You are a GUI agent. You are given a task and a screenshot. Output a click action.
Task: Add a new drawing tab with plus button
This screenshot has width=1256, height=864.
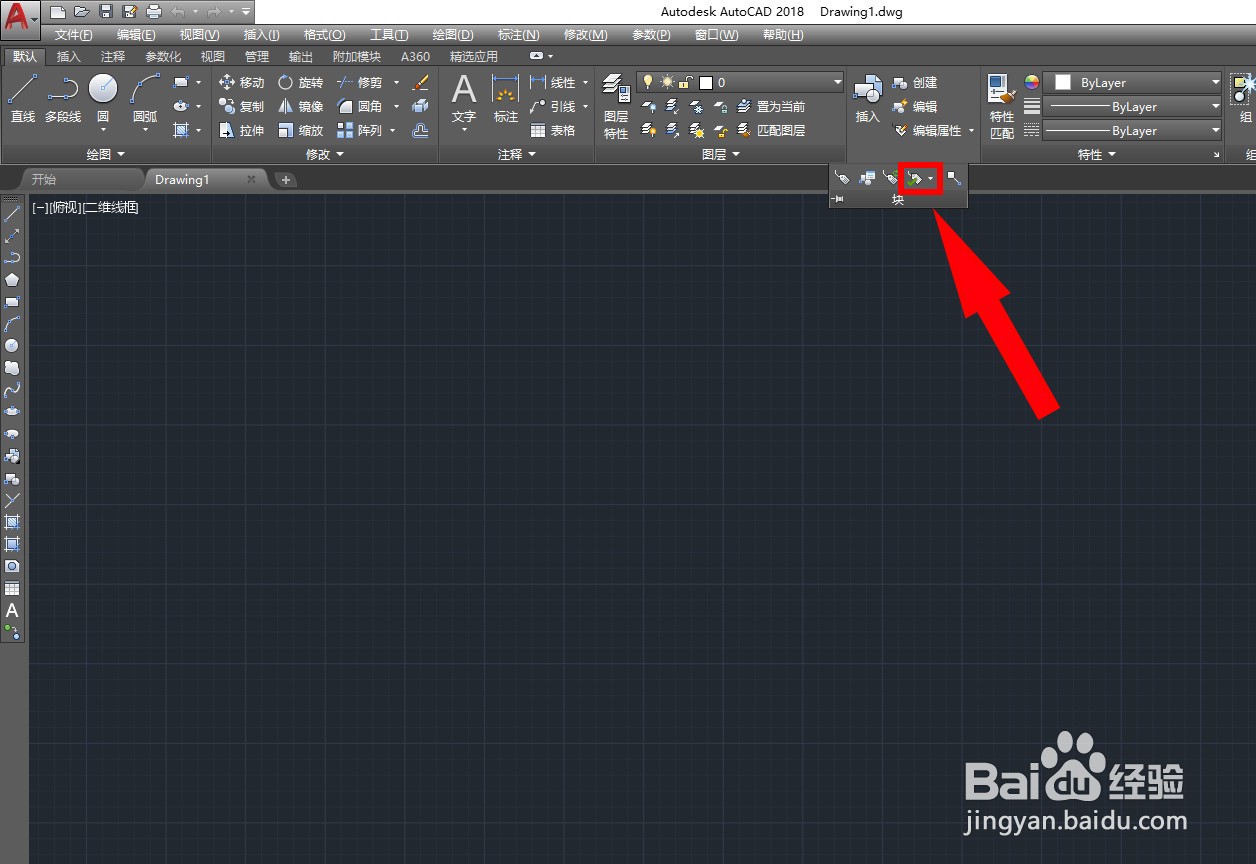point(286,180)
